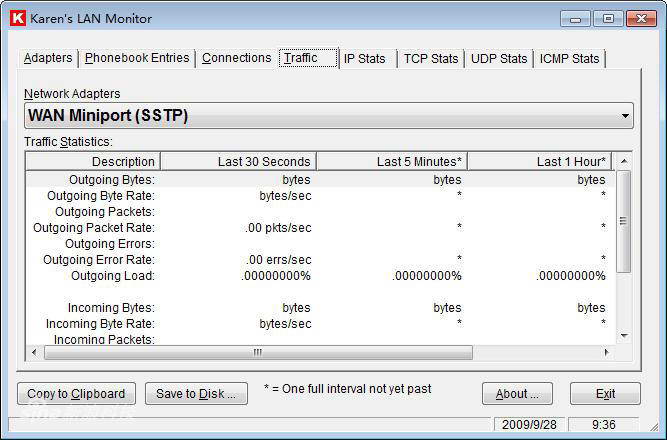This screenshot has width=667, height=440.
Task: Click the window resize grip corner
Action: pyautogui.click(x=653, y=426)
